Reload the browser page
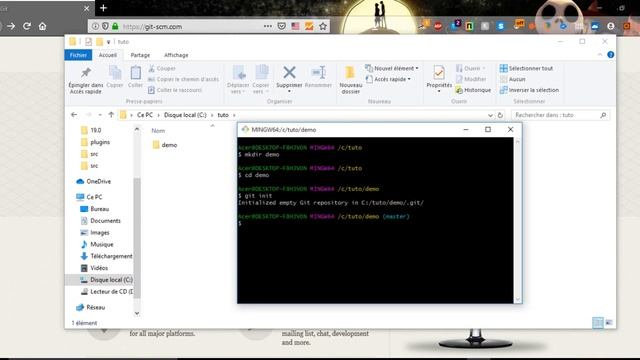This screenshot has width=640, height=360. click(x=27, y=26)
